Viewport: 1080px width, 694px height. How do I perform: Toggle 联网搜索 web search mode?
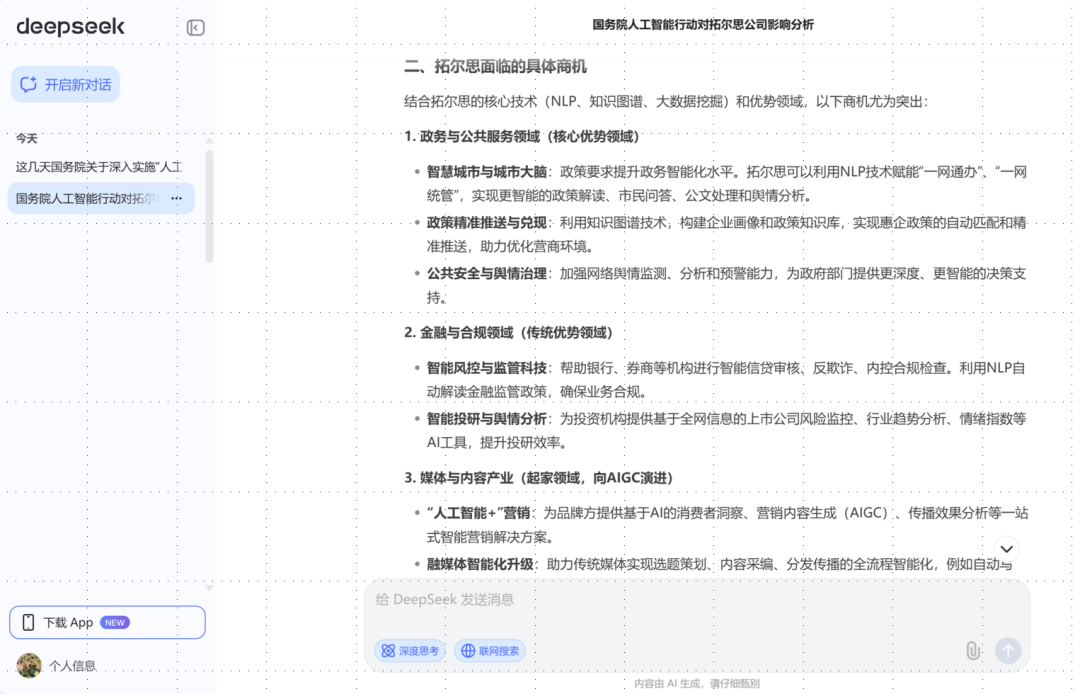pos(490,651)
